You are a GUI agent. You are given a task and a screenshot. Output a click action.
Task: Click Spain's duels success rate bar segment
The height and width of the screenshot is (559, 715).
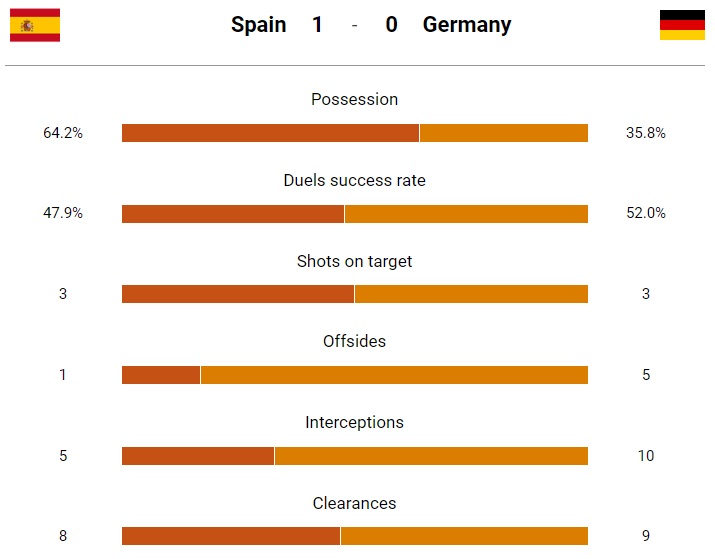pos(233,213)
